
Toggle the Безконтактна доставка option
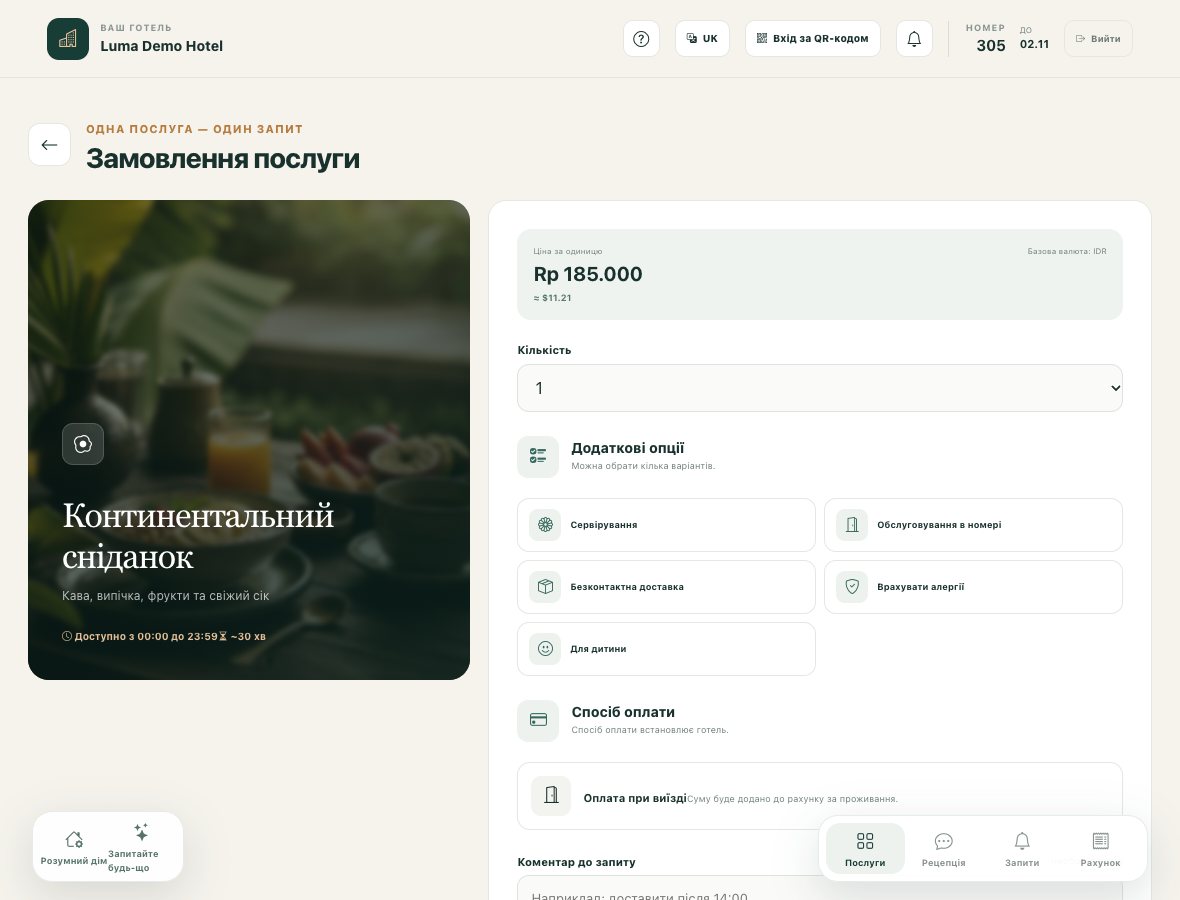tap(666, 587)
